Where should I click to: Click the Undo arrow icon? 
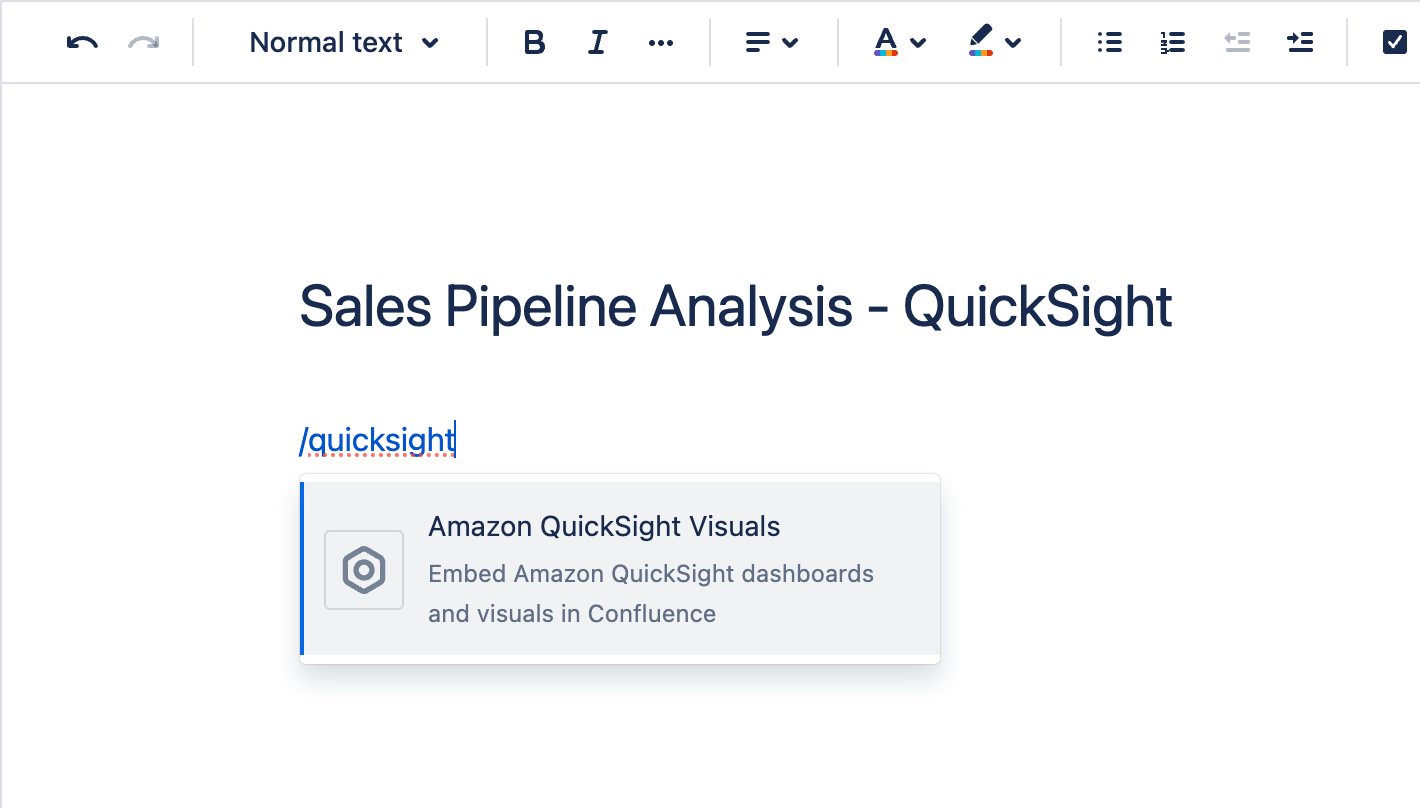82,42
